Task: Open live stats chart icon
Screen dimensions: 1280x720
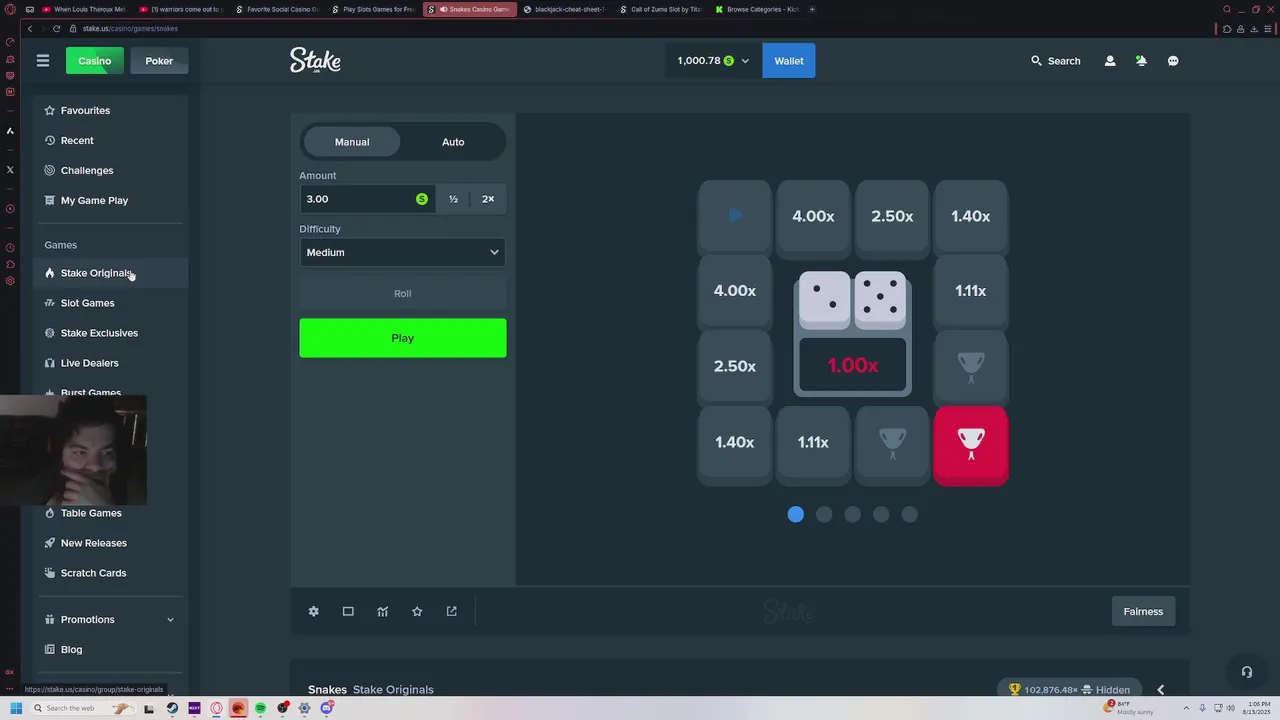Action: [x=382, y=611]
